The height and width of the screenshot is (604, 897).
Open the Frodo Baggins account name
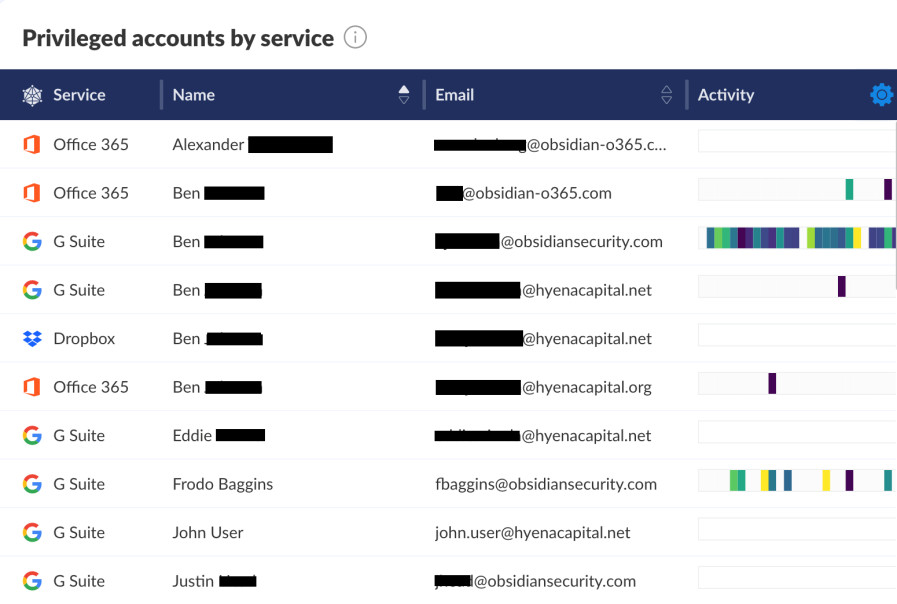point(222,484)
